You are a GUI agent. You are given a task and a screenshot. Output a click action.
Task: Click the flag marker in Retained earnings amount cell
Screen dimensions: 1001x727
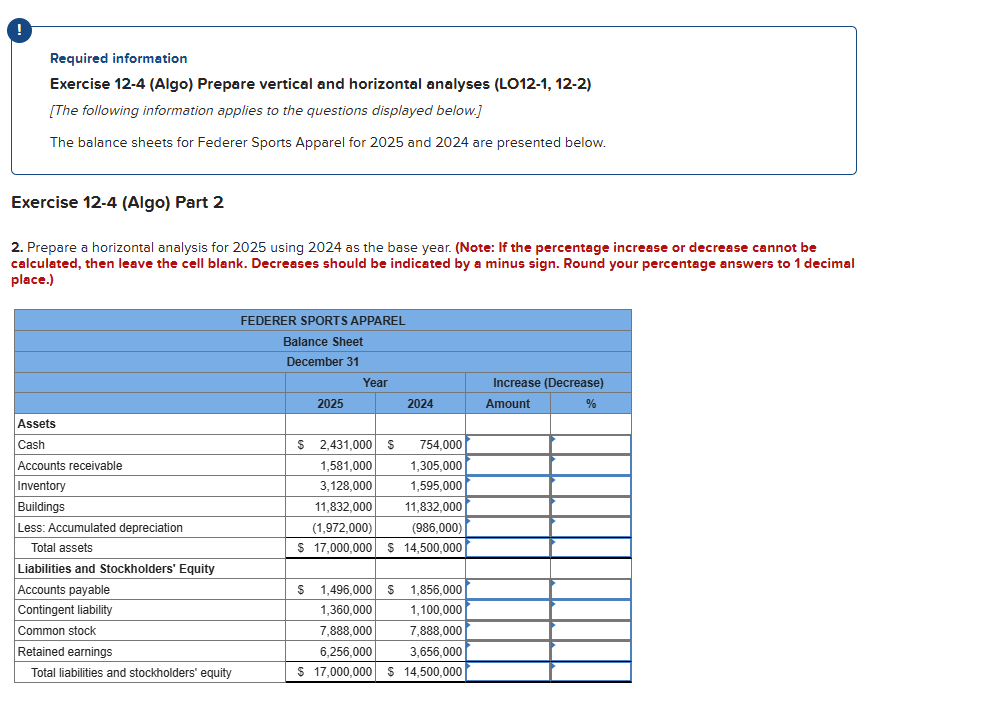470,646
